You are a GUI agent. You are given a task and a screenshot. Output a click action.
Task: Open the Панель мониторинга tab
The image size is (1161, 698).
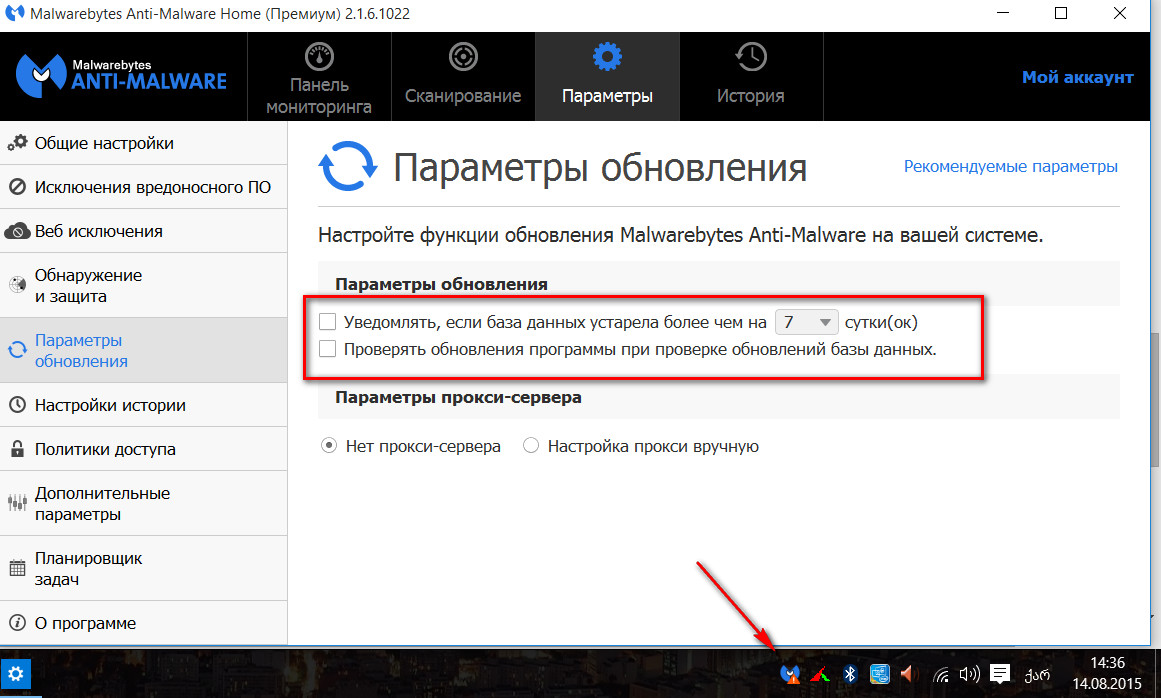[x=319, y=76]
